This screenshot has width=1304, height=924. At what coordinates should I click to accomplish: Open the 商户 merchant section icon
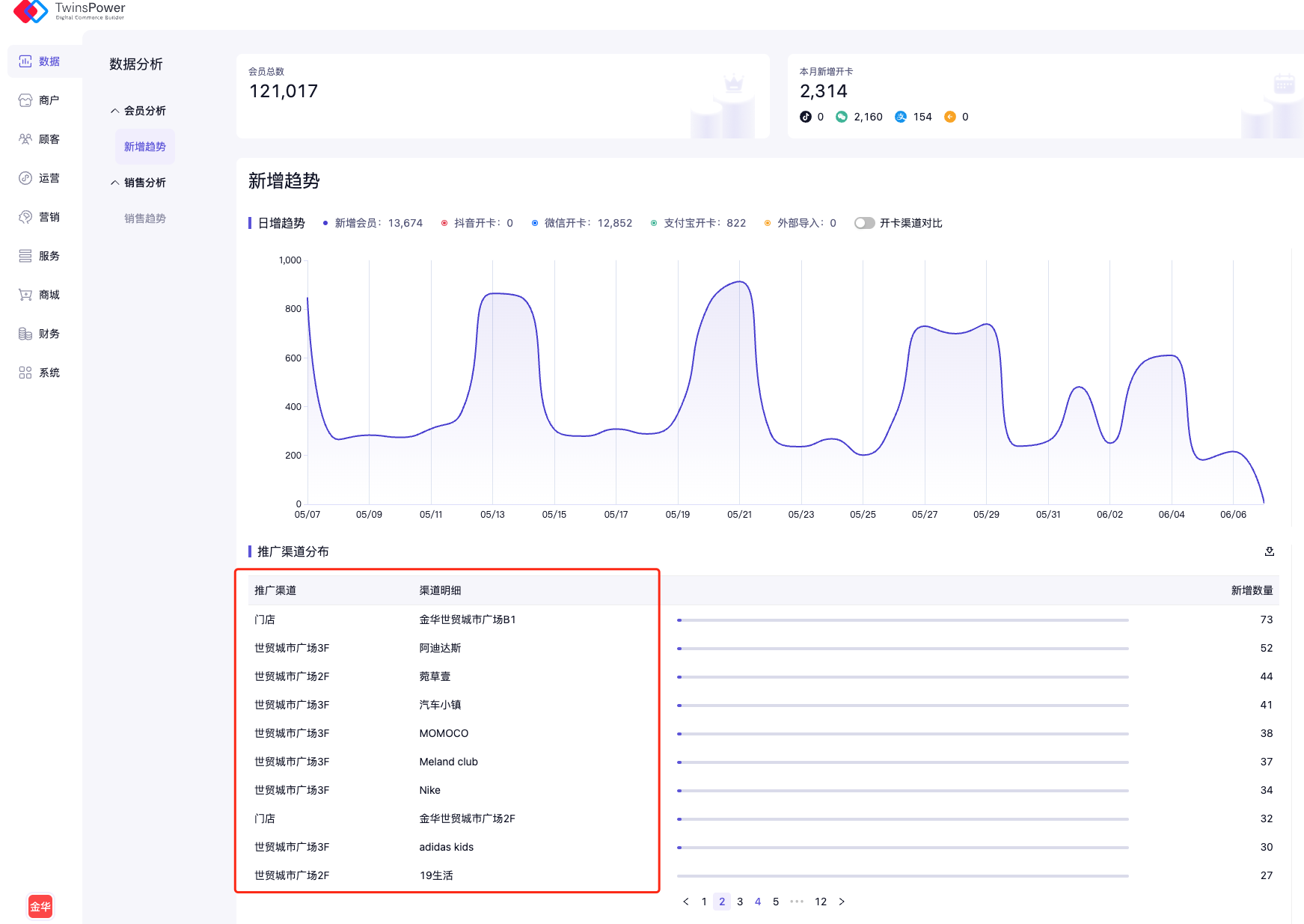(25, 100)
